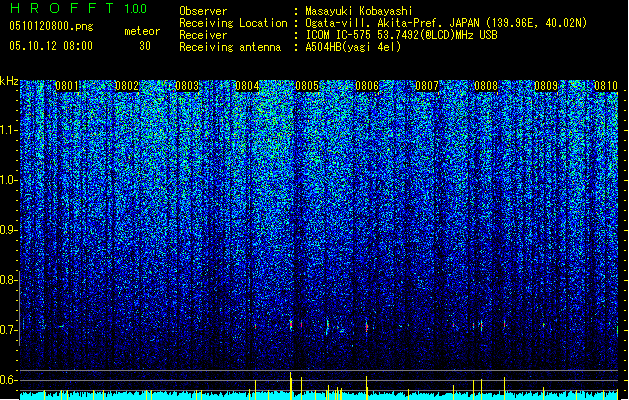Select the file name 0510120800.png
Screen dimensions: 629x400
[x=51, y=26]
